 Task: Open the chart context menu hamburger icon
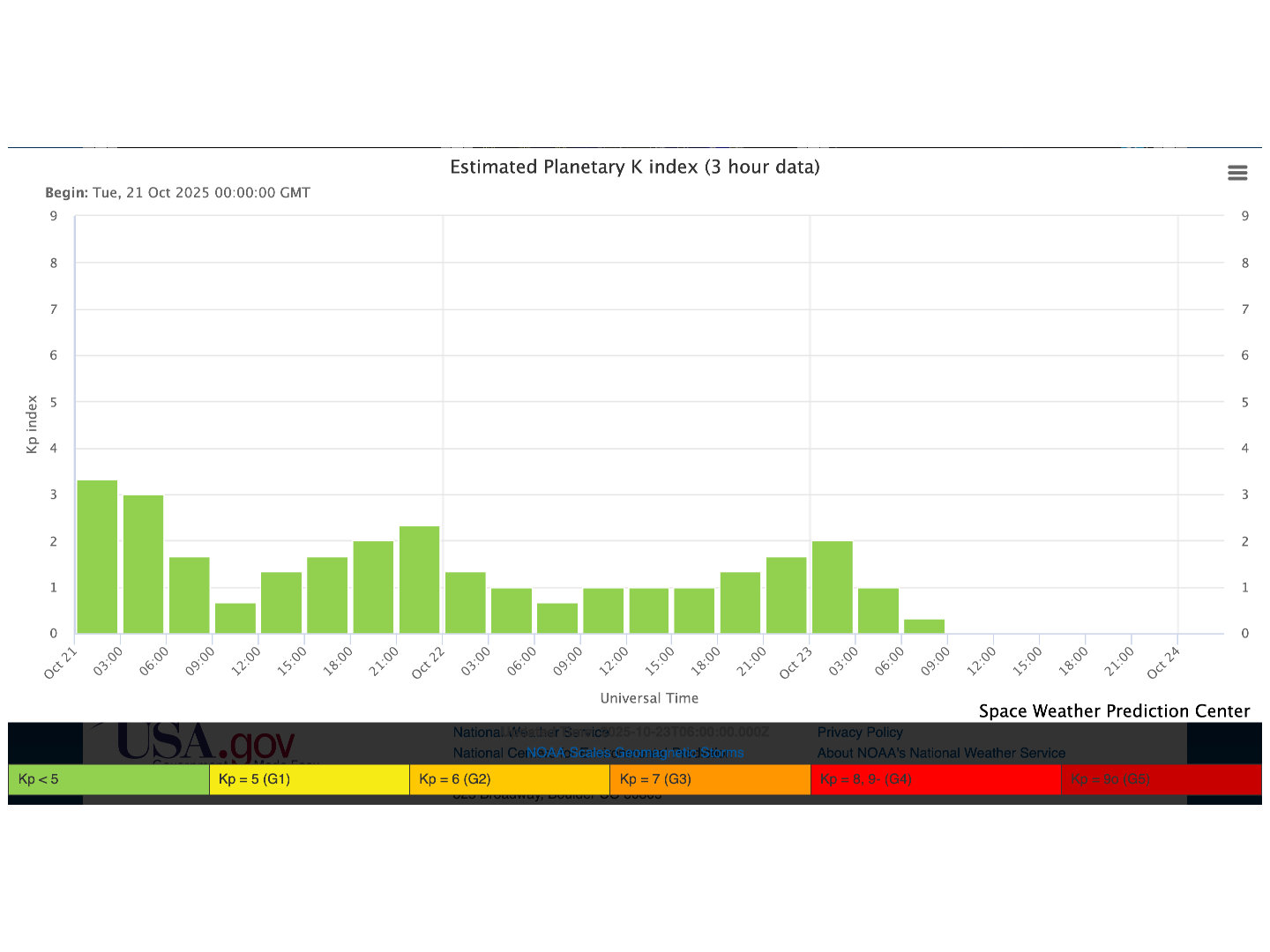(x=1237, y=173)
